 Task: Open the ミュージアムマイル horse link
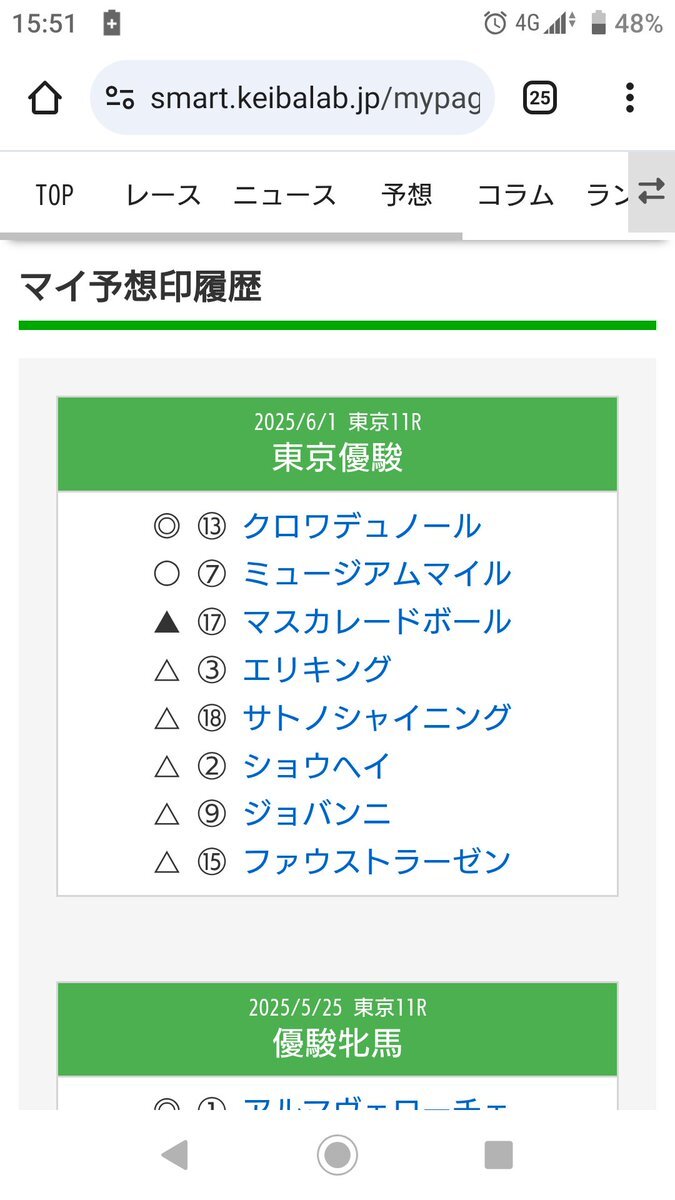377,574
